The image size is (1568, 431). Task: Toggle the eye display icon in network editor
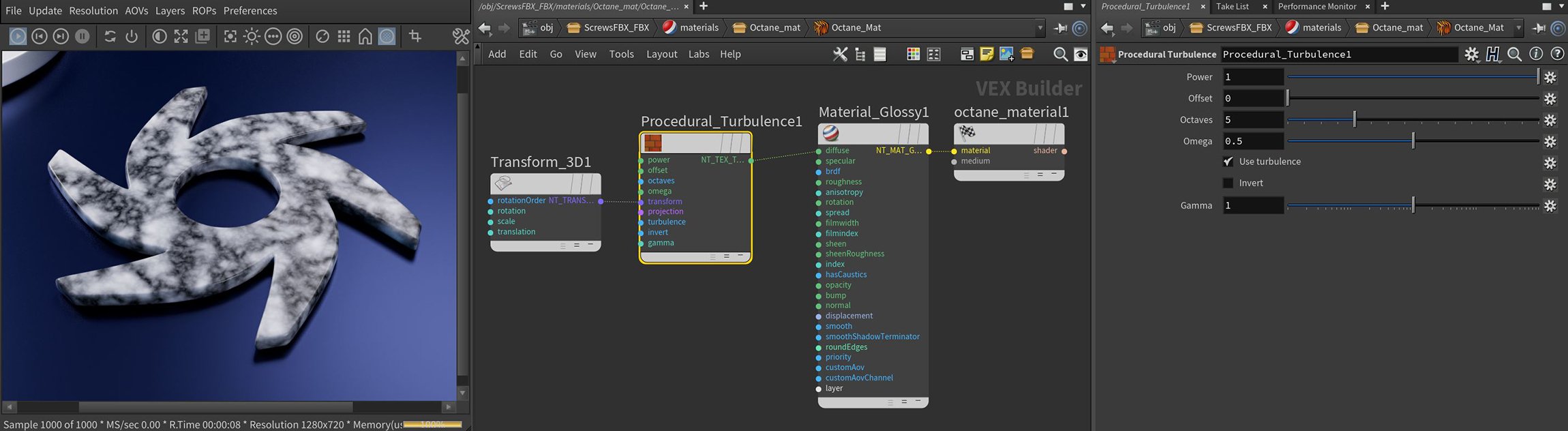(1081, 55)
